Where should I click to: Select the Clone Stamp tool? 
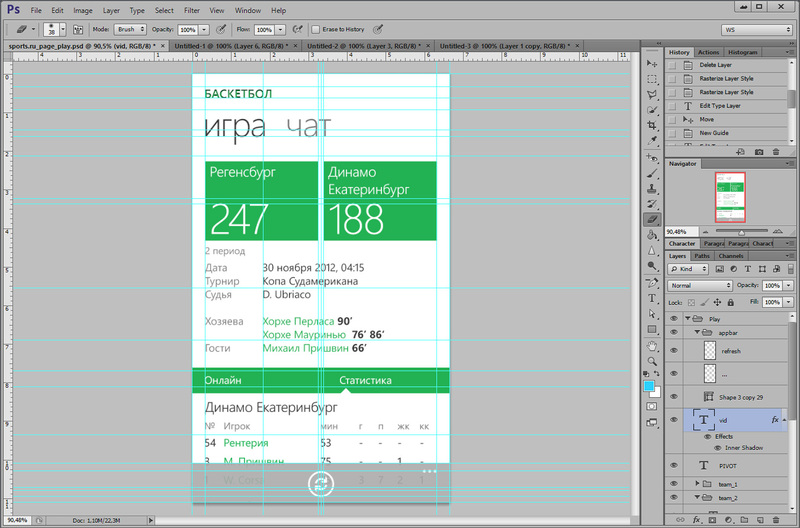click(652, 189)
